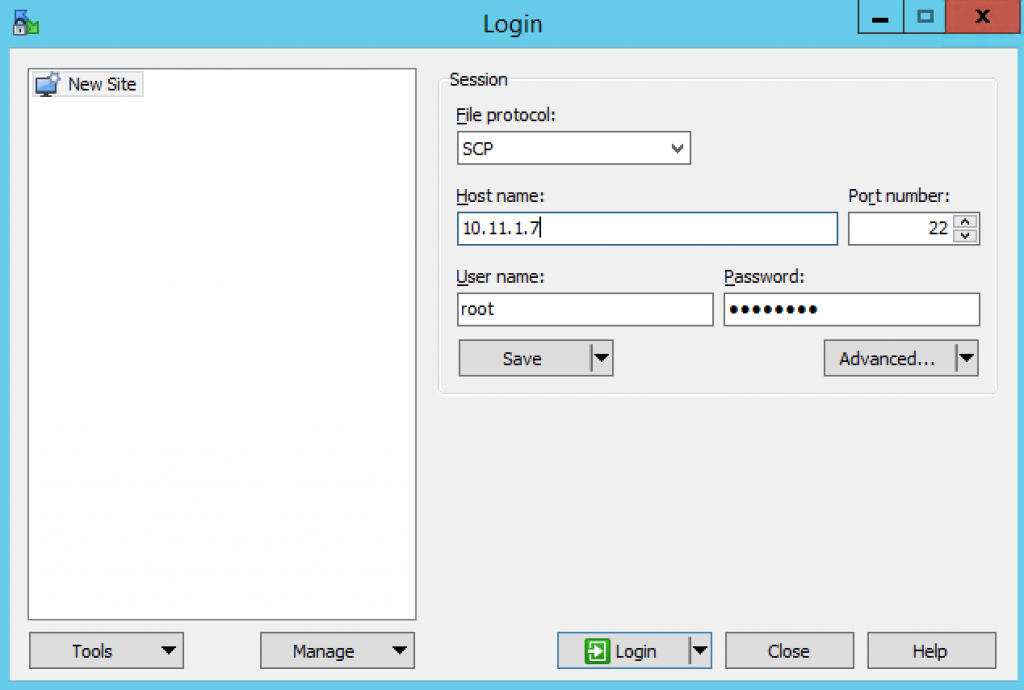Image resolution: width=1024 pixels, height=690 pixels.
Task: Save the session settings
Action: (524, 358)
